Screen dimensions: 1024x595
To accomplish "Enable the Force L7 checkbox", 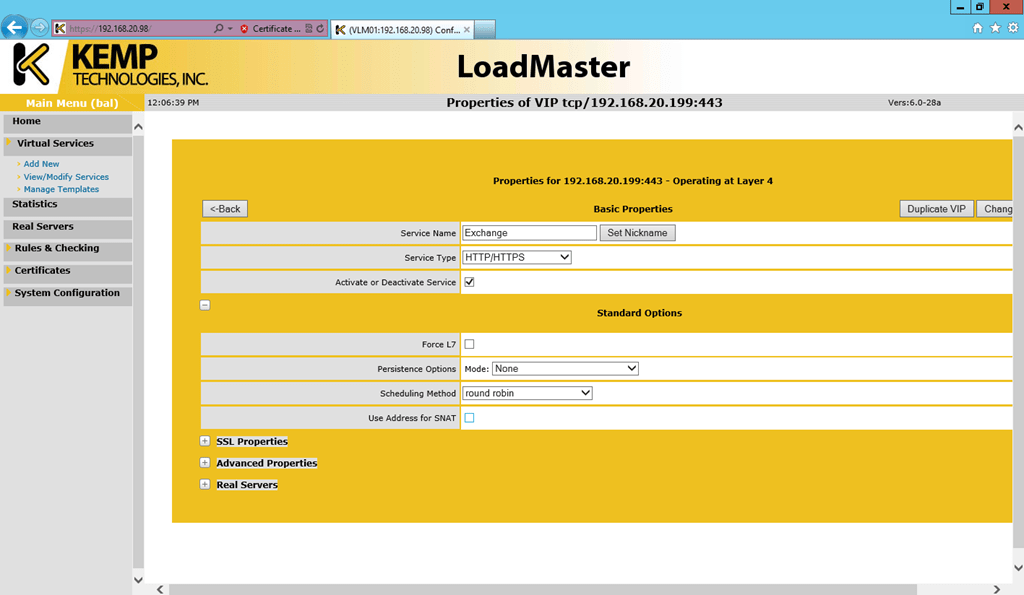I will click(469, 344).
